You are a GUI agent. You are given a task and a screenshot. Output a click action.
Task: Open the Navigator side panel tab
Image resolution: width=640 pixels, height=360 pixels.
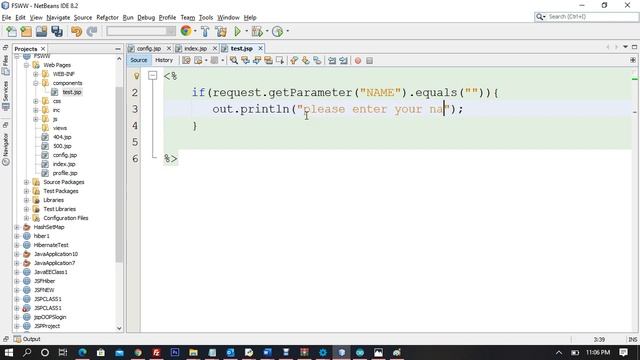point(5,148)
